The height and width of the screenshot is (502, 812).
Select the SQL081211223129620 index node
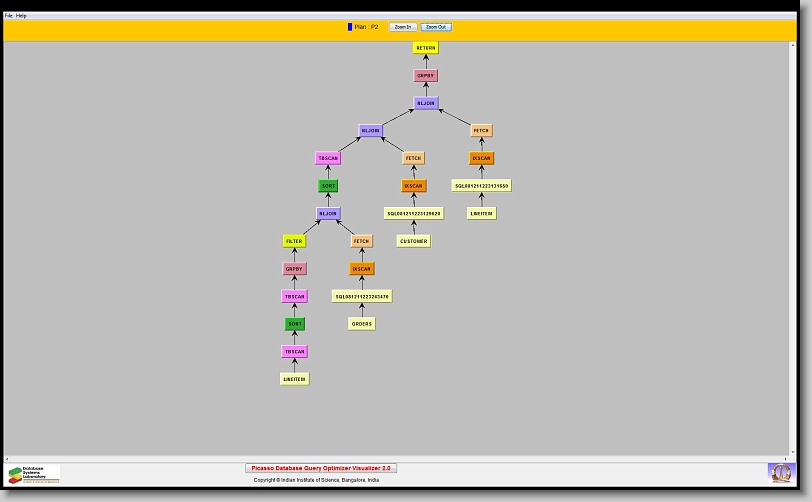(414, 214)
